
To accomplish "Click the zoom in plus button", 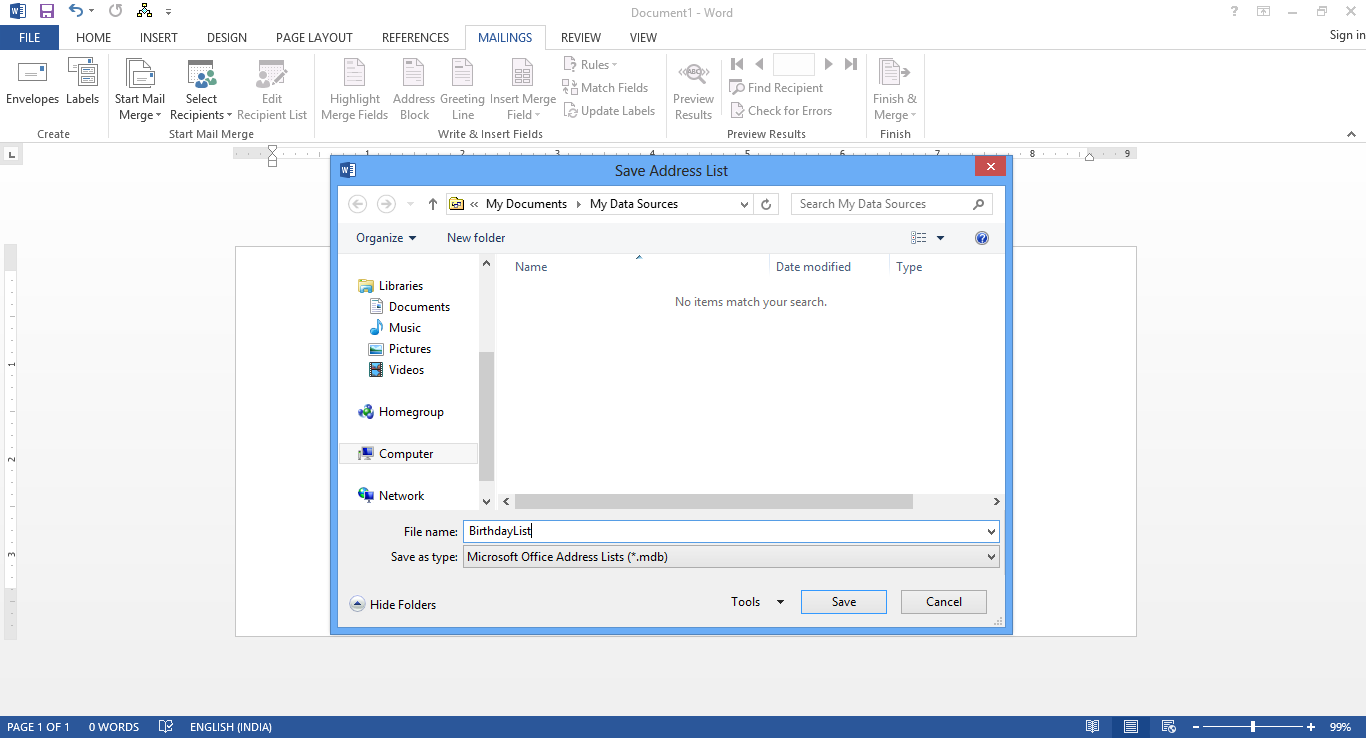I will tap(1311, 727).
